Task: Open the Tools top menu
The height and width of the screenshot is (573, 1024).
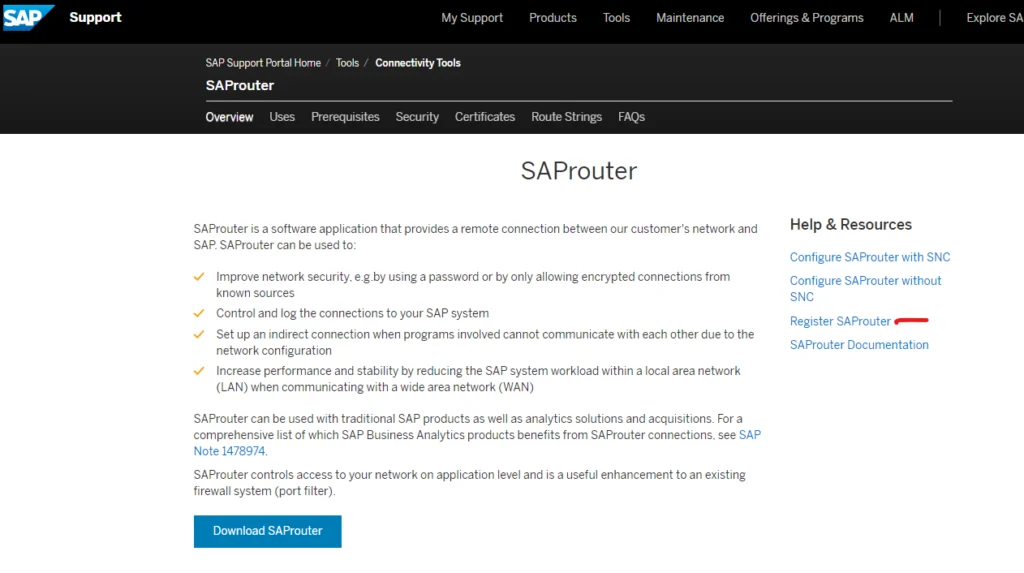Action: tap(616, 18)
